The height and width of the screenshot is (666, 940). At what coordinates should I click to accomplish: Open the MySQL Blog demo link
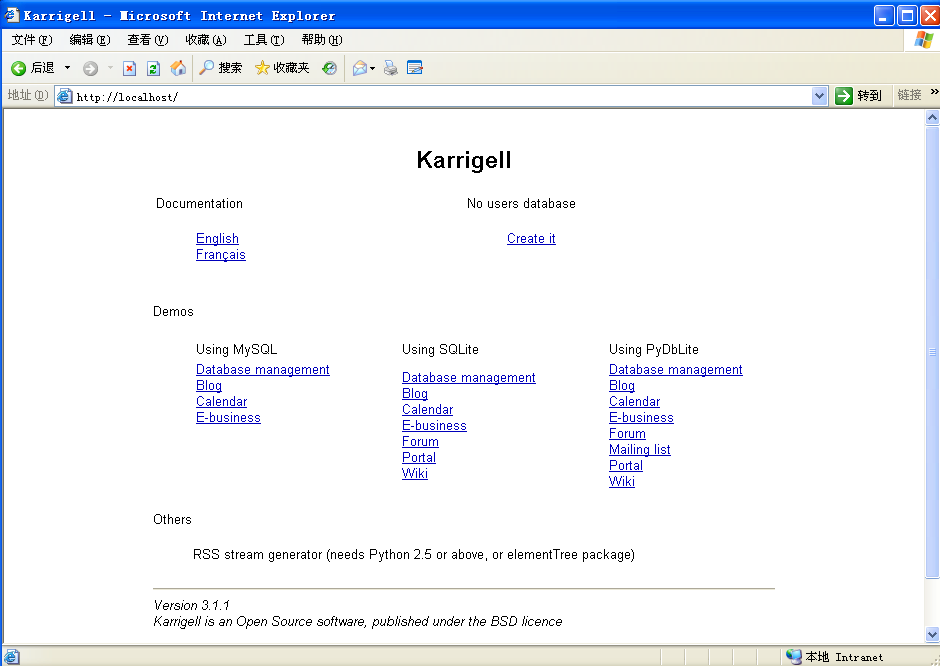209,385
